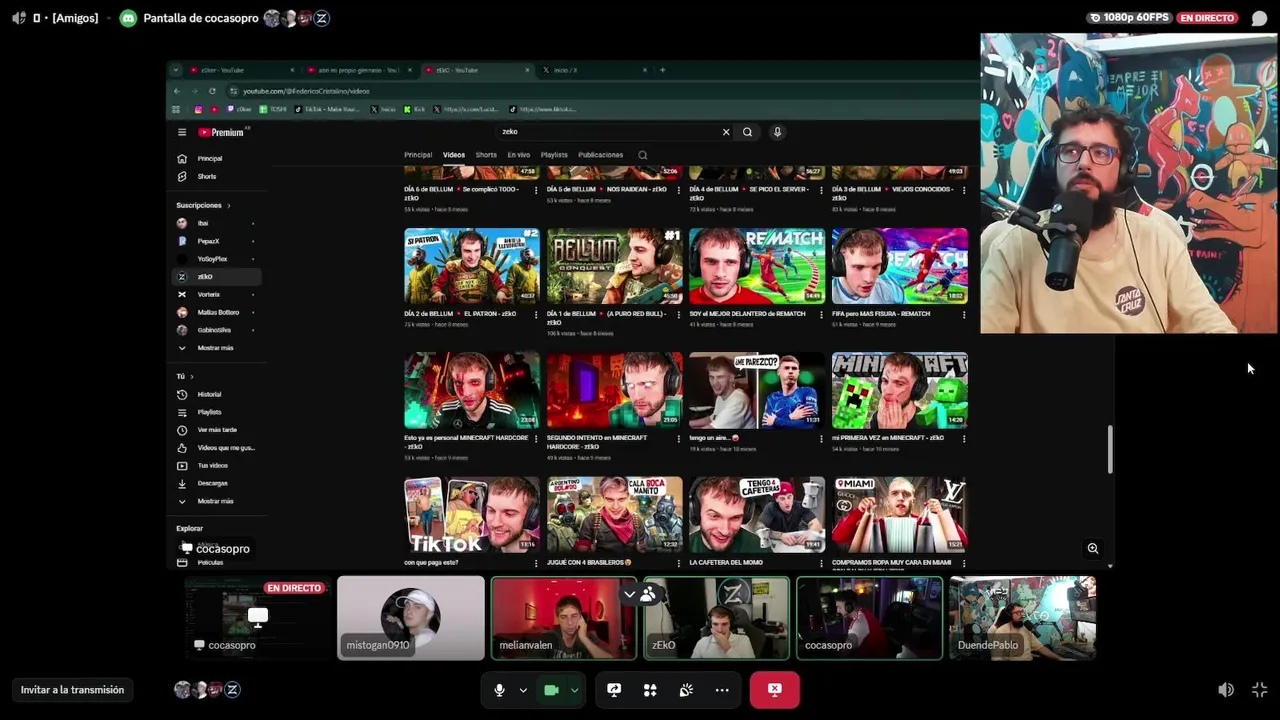Open the PepazX subscription
Image resolution: width=1280 pixels, height=720 pixels.
tap(216, 241)
